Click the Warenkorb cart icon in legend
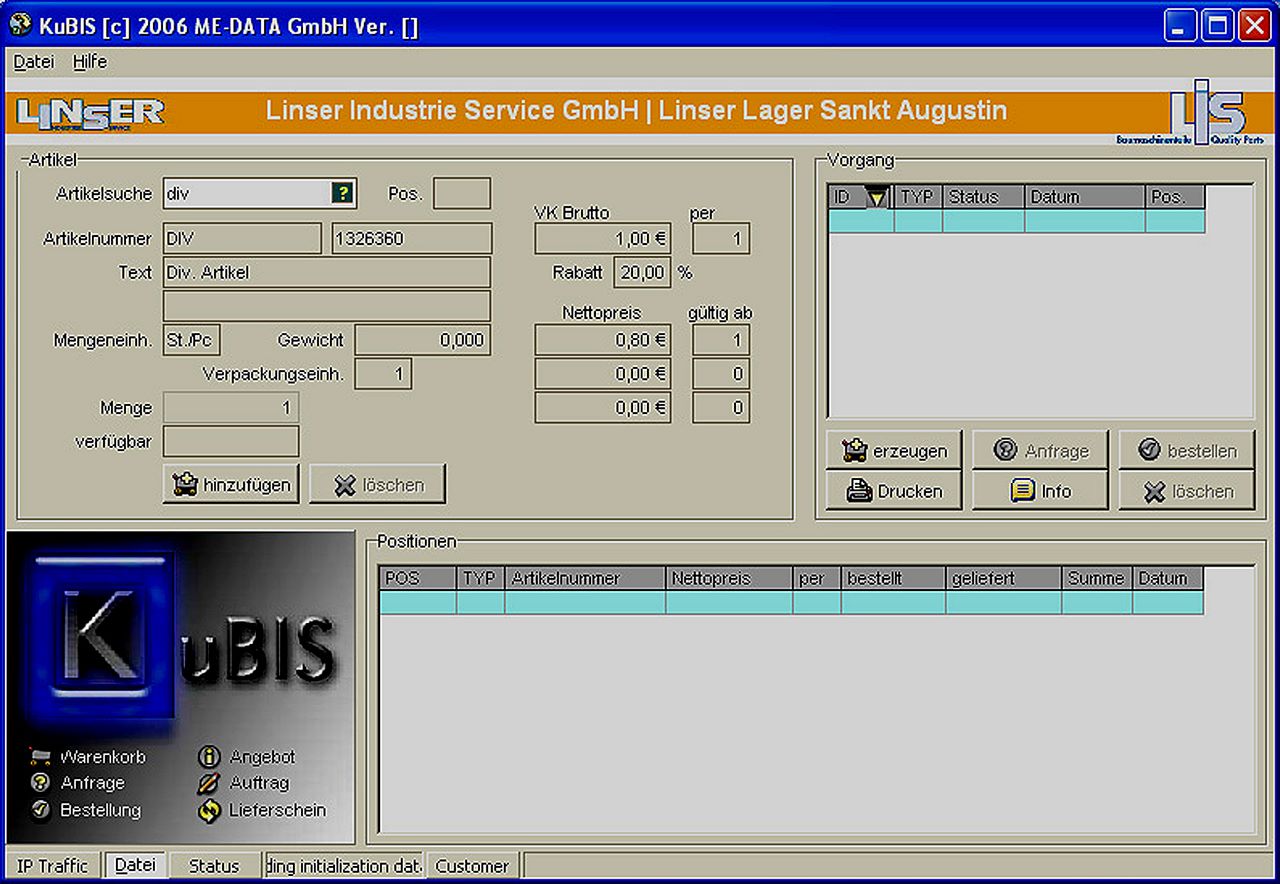The height and width of the screenshot is (884, 1280). [x=40, y=757]
